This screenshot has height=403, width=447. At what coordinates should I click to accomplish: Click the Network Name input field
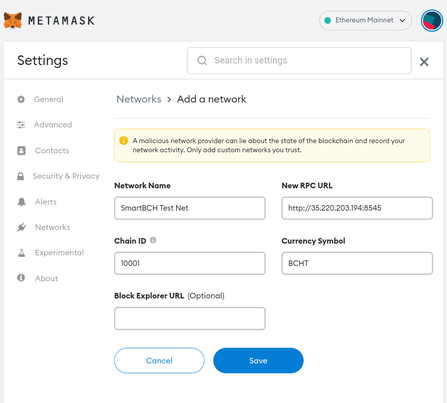tap(190, 208)
